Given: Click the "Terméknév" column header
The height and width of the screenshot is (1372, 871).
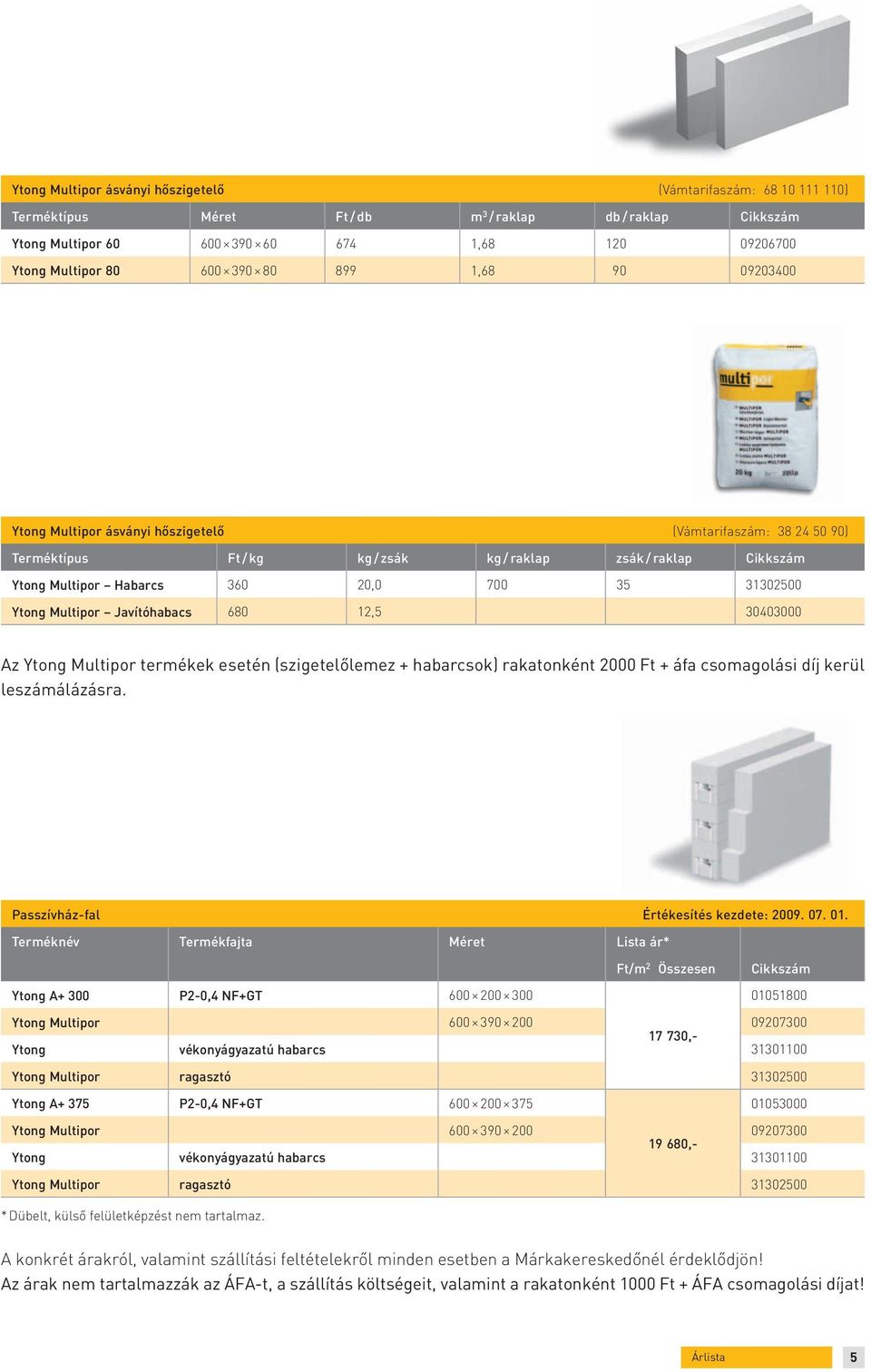Looking at the screenshot, I should coord(45,942).
